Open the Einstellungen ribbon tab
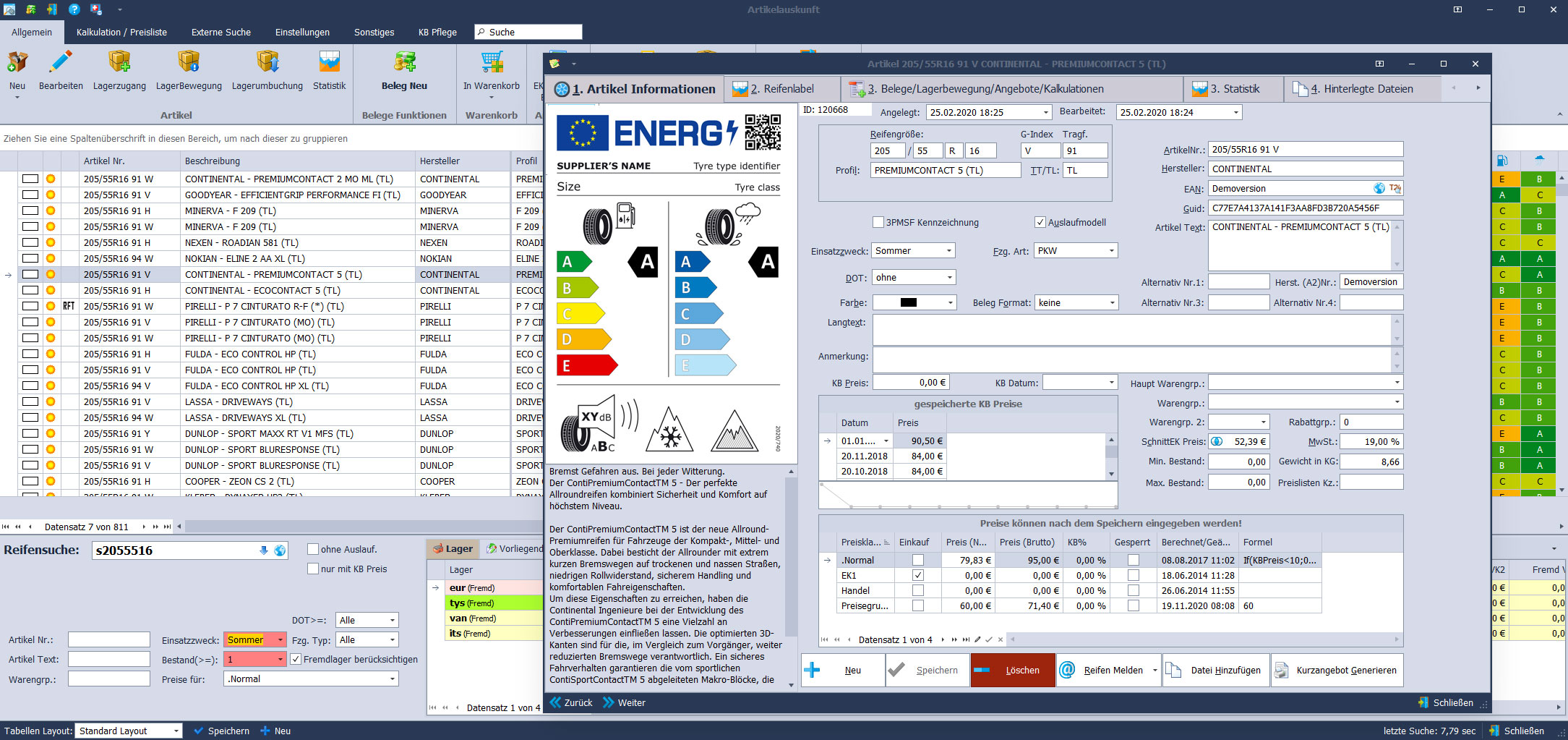 (x=302, y=32)
